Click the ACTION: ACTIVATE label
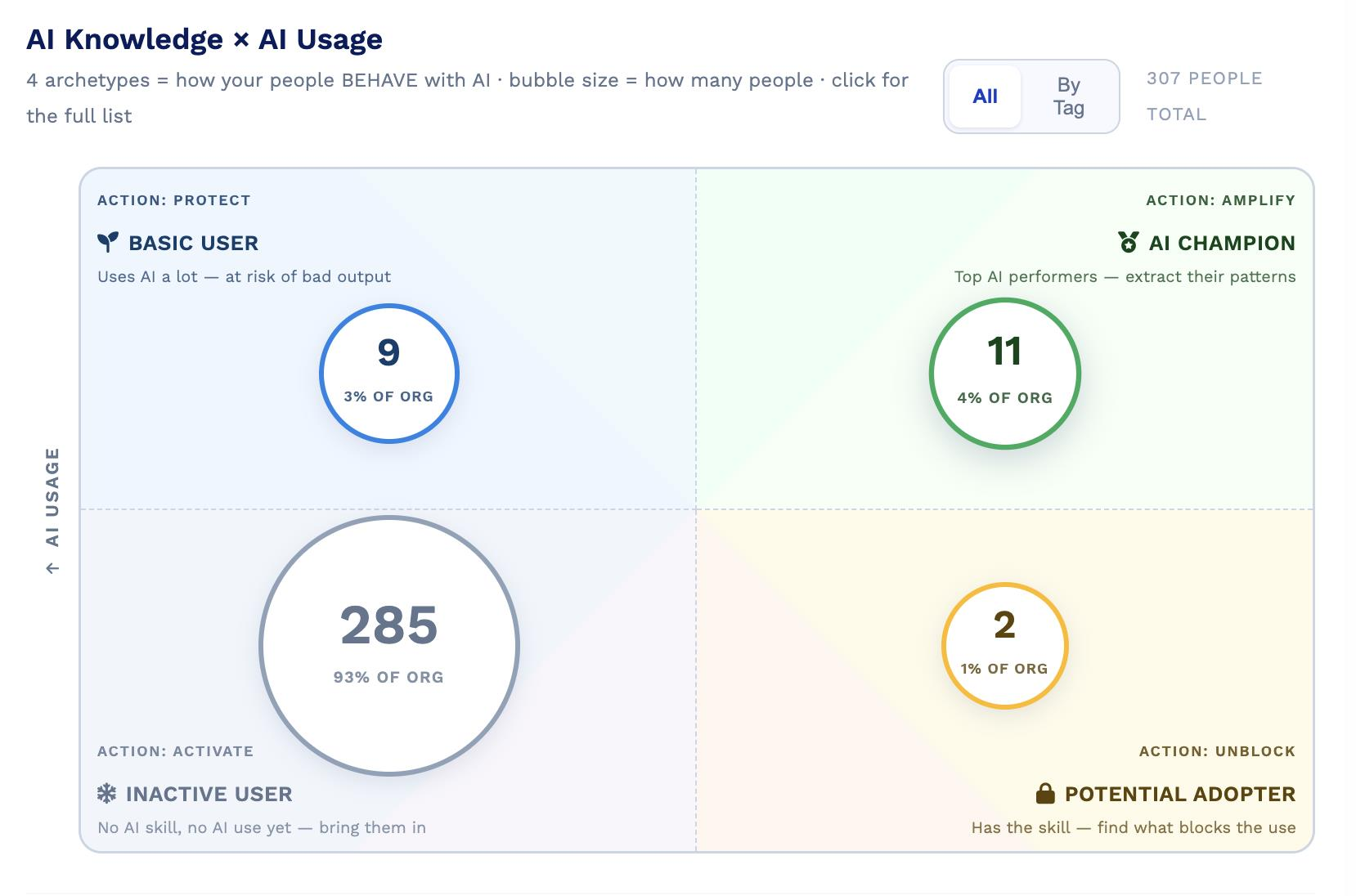The height and width of the screenshot is (896, 1356). 176,751
